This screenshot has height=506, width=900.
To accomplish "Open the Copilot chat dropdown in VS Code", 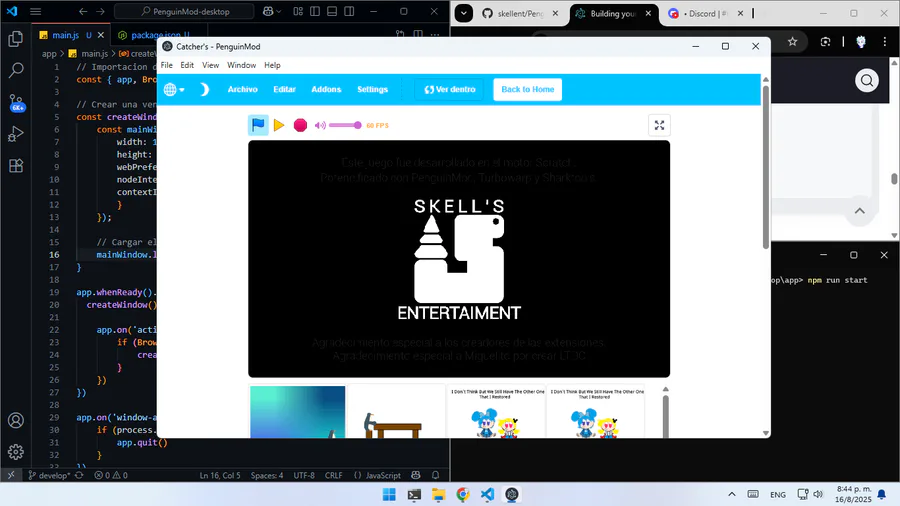I will coord(272,11).
